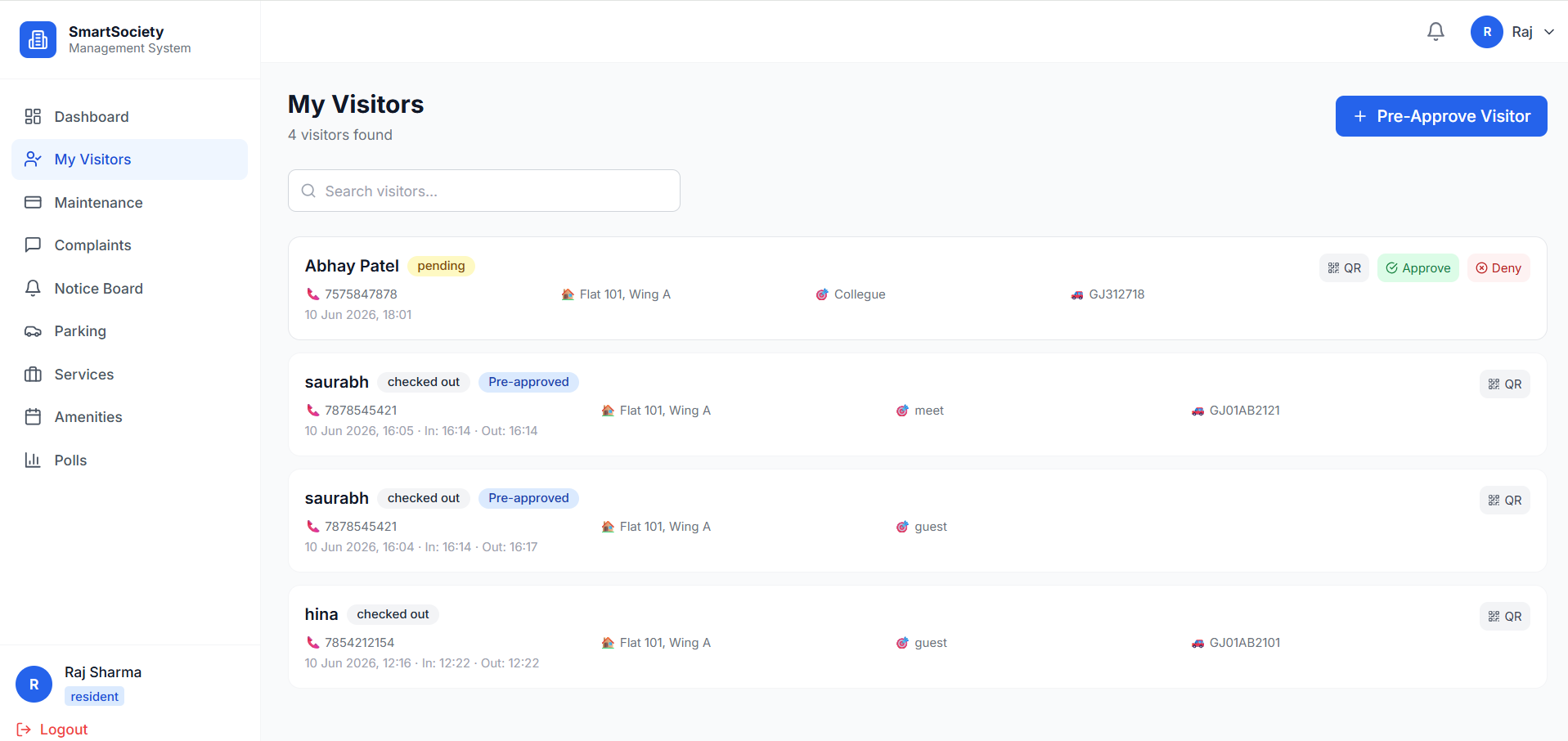
Task: Click the Raj avatar in the header
Action: click(1486, 32)
